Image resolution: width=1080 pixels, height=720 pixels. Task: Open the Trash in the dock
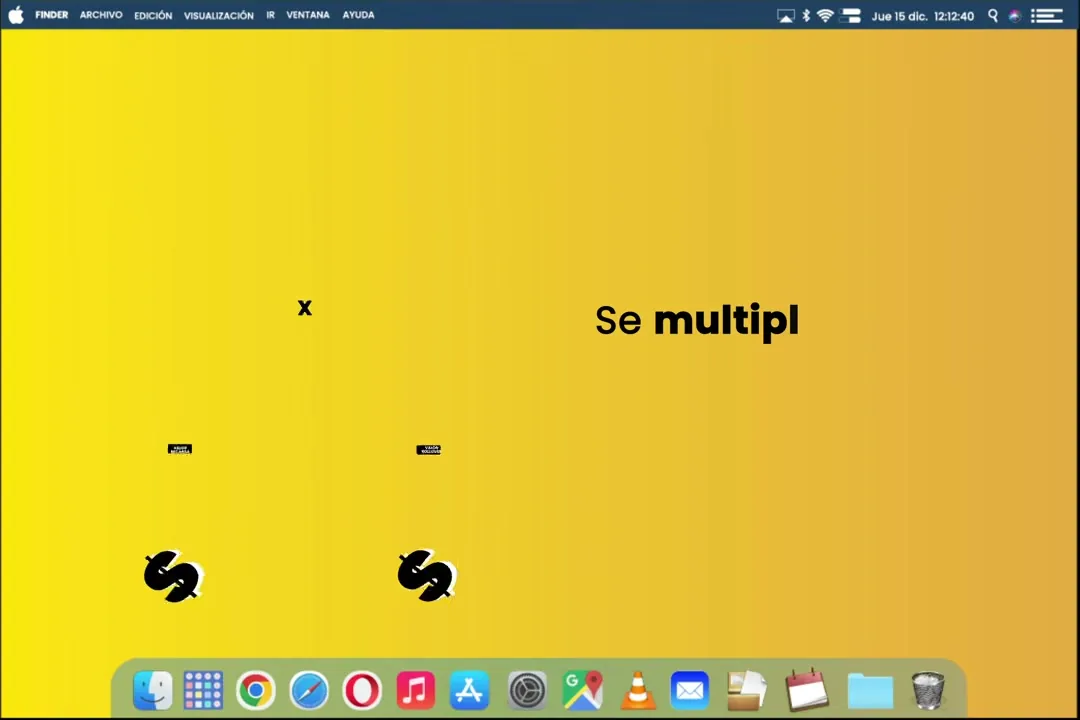tap(928, 690)
